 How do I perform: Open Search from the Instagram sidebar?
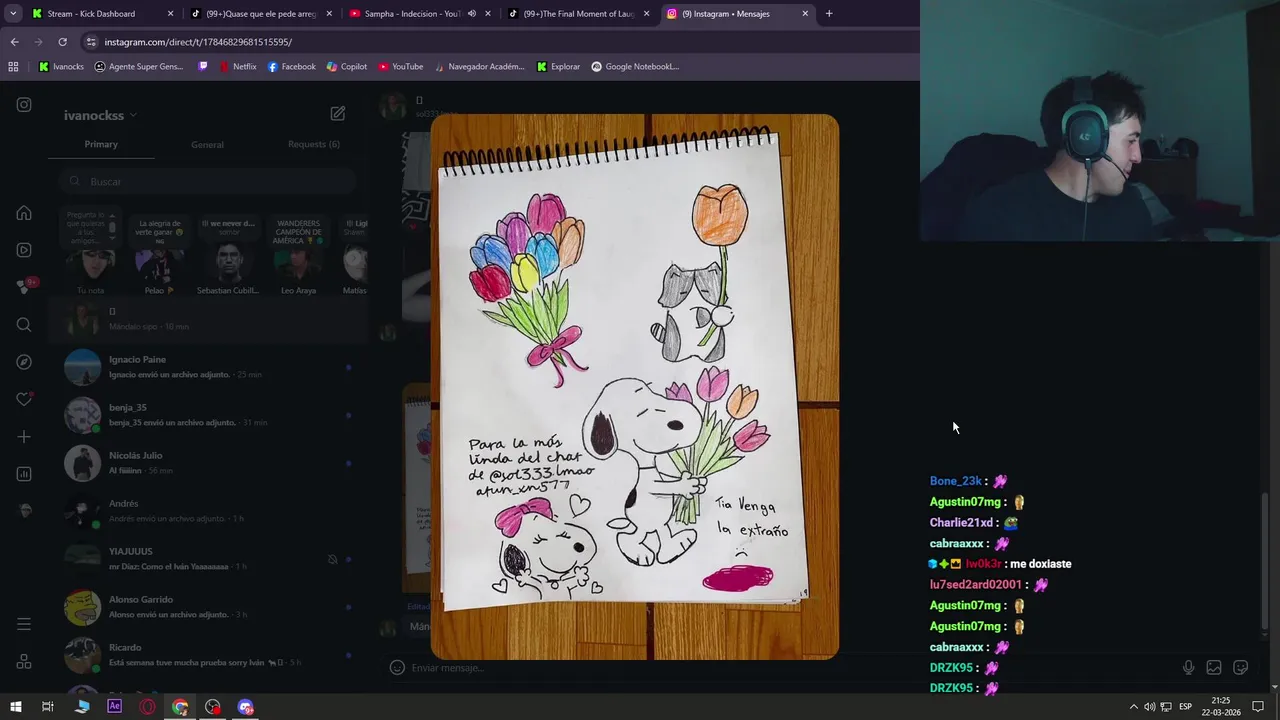pos(24,325)
